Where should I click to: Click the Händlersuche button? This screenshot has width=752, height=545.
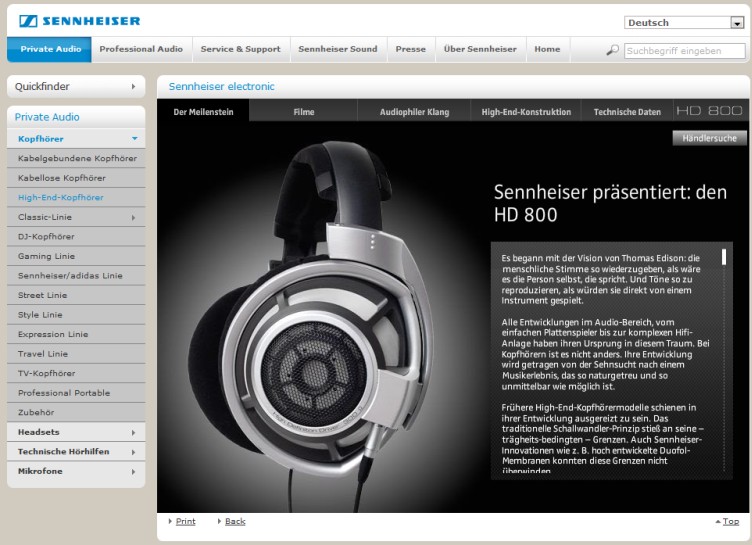coord(709,138)
